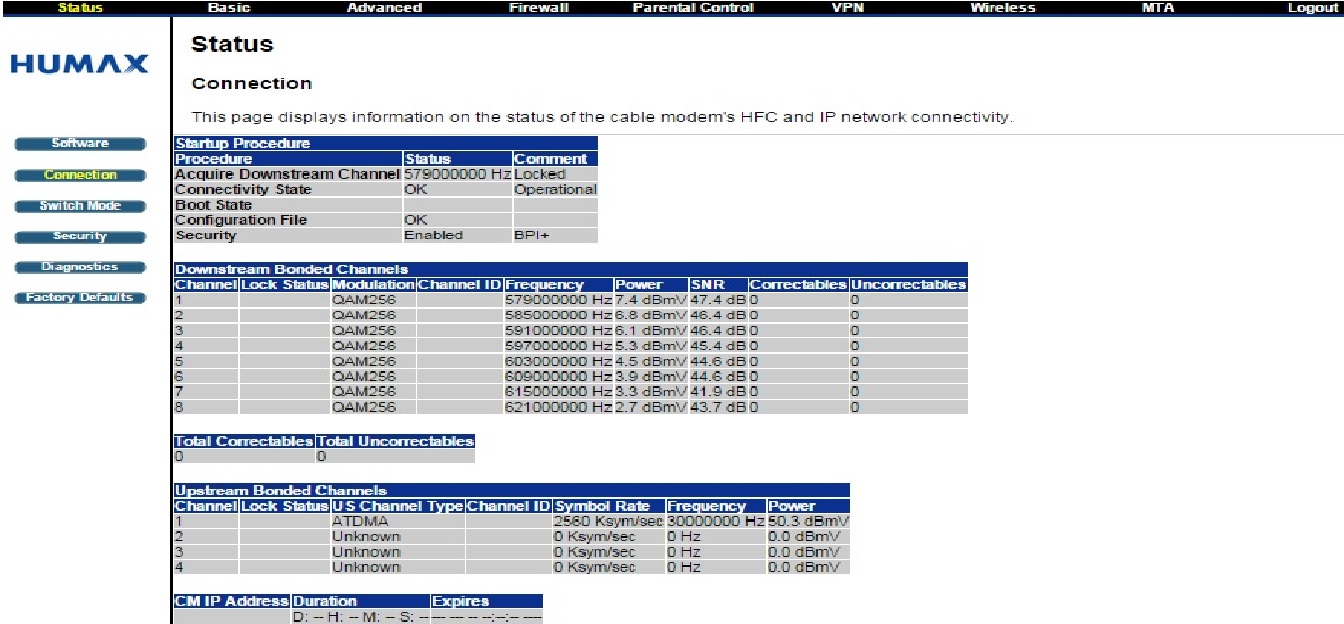Viewport: 1344px width, 624px height.
Task: Select the 5.3 dBmV power cell
Action: tap(651, 346)
